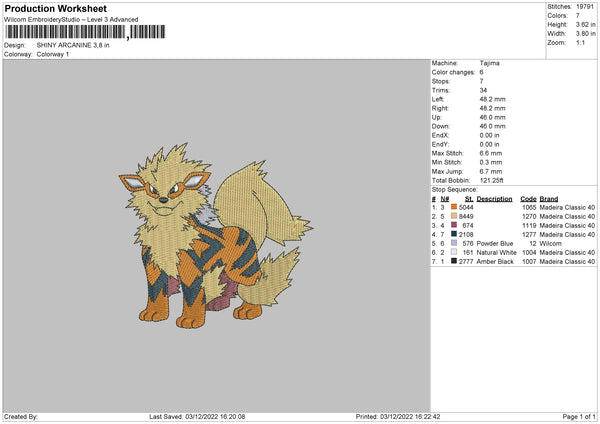Image resolution: width=600 pixels, height=424 pixels.
Task: Click the Colors value '7' in the header
Action: click(x=578, y=16)
